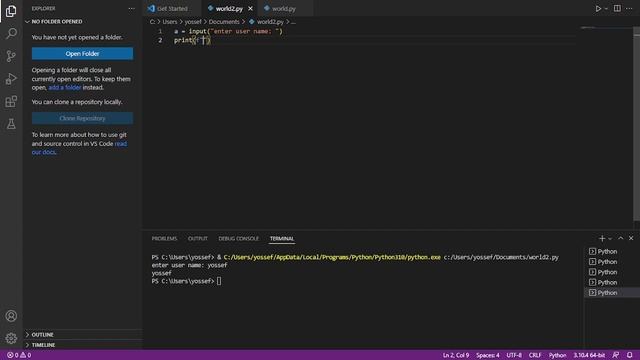Click the Clone Repository button

82,118
